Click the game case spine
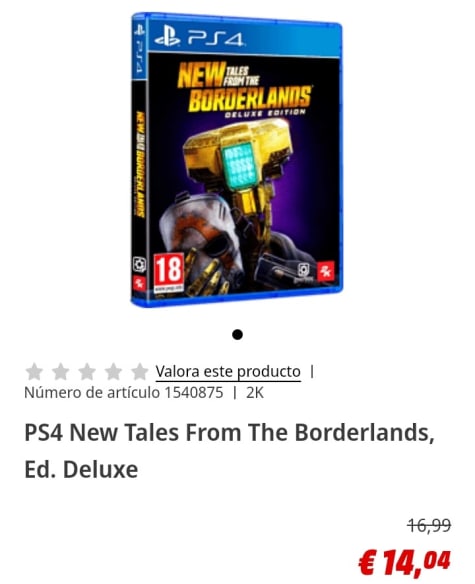Screen dimensions: 475x584 point(139,159)
